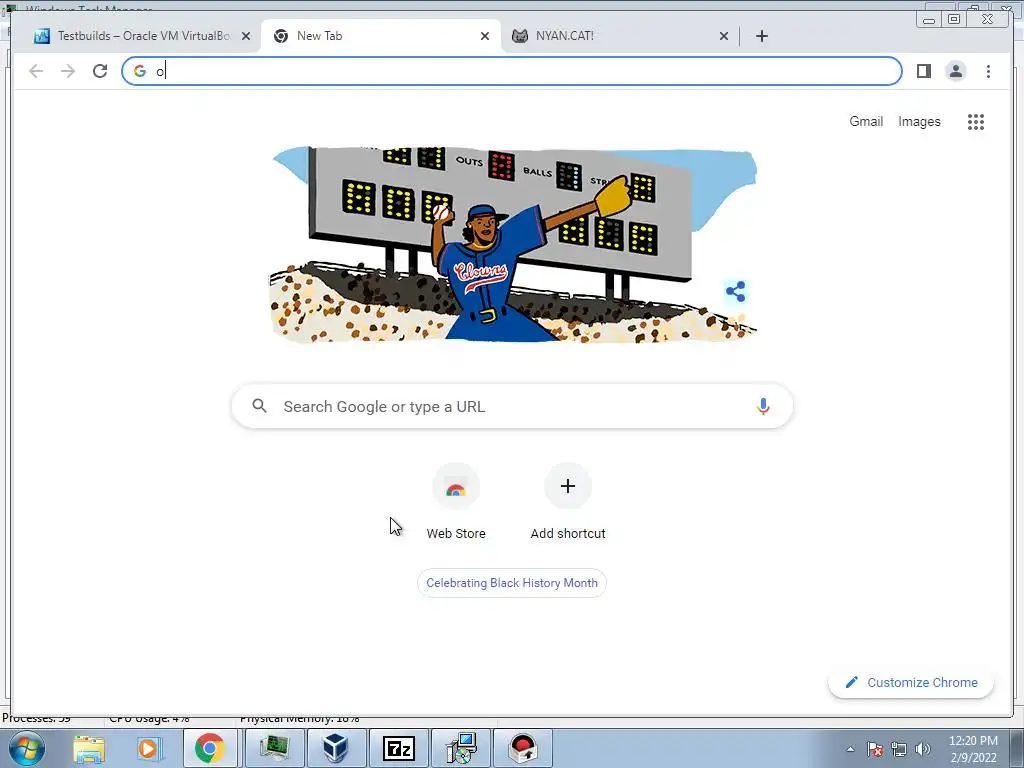The width and height of the screenshot is (1024, 768).
Task: Open a new Chrome tab
Action: (761, 36)
